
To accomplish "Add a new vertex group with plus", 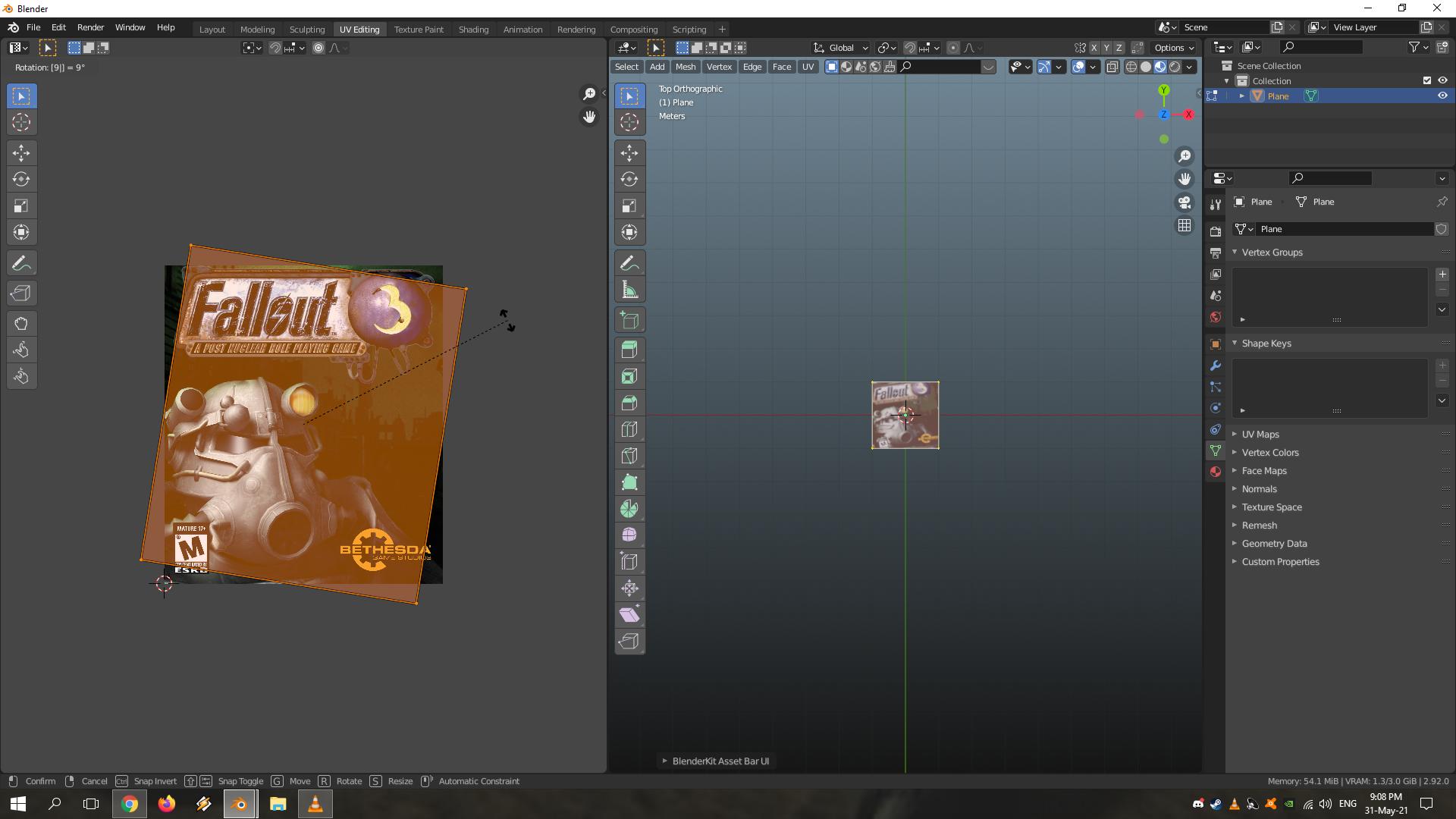I will 1442,275.
